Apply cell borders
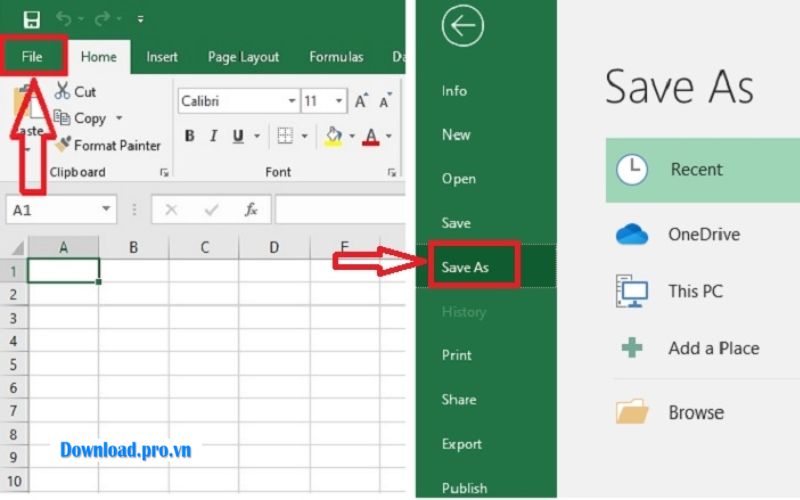800x500 pixels. pos(285,136)
